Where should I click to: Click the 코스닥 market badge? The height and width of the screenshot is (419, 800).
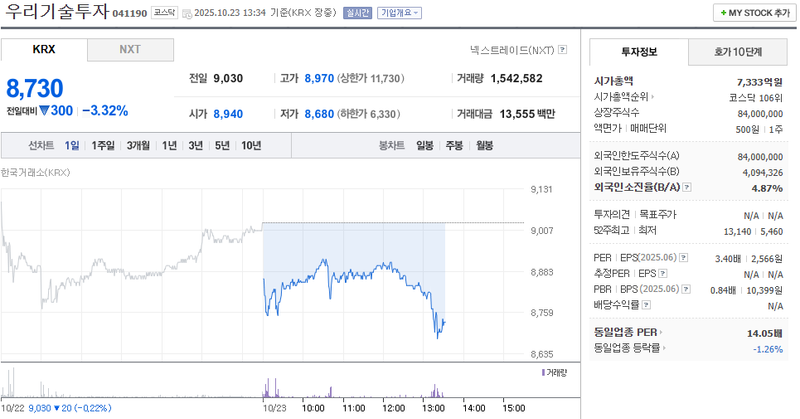click(x=164, y=13)
